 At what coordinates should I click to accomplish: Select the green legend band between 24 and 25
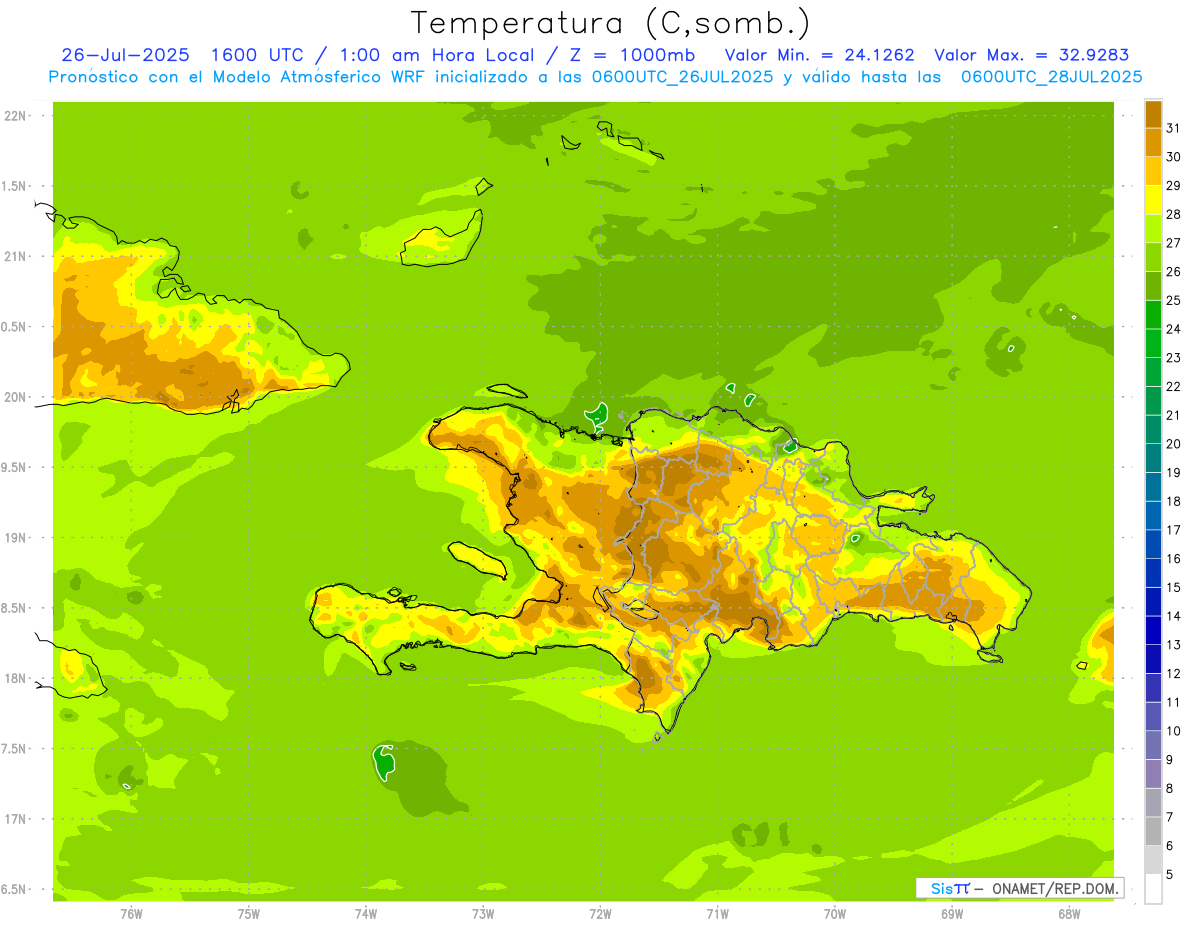click(x=1153, y=314)
